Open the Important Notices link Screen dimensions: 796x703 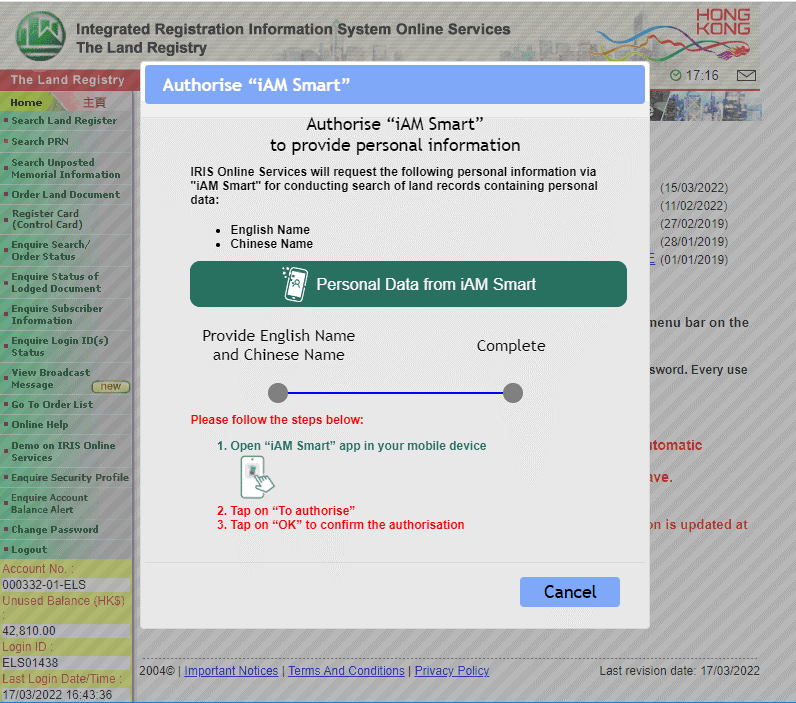click(x=231, y=671)
